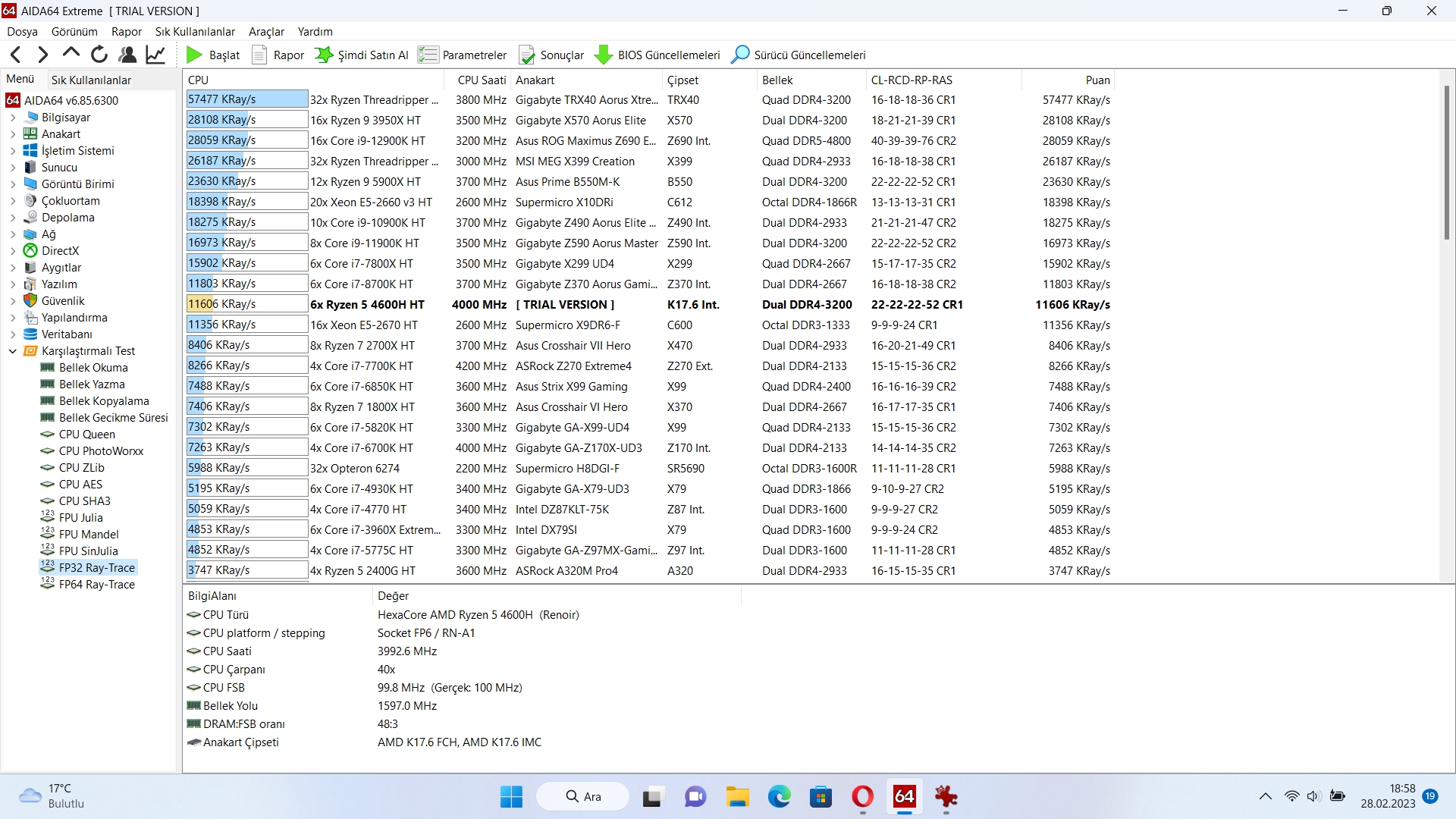Switch to Sık Kullanılanlar sidebar tab
1456x819 pixels.
coord(91,80)
